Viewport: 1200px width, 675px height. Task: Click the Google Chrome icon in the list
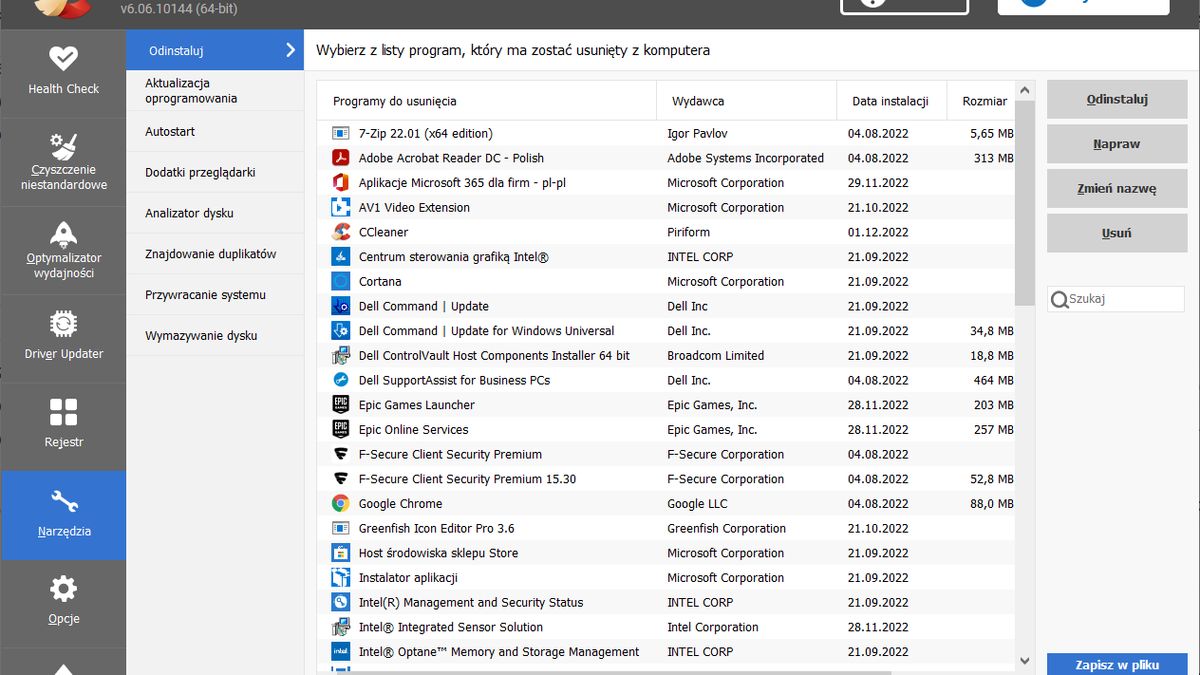coord(340,503)
